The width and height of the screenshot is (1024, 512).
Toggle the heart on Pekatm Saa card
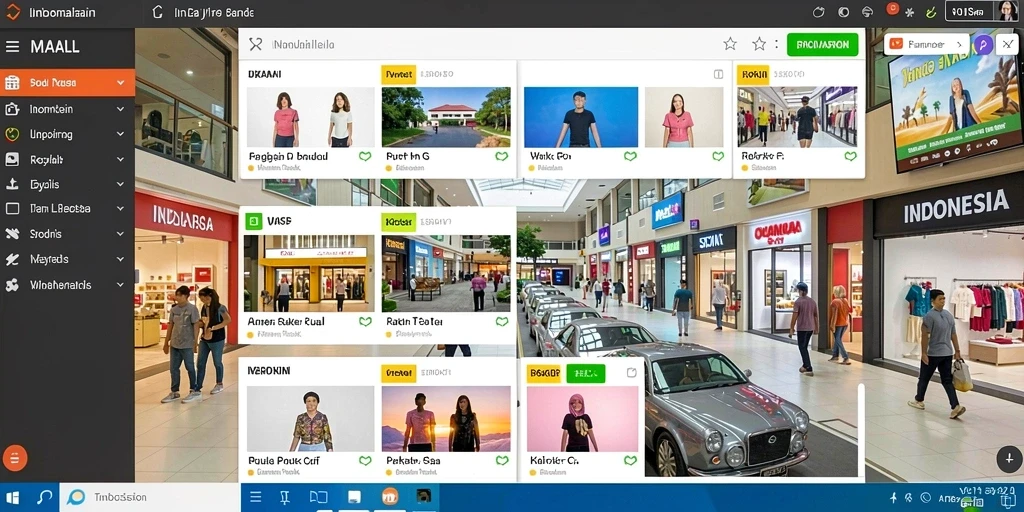[x=502, y=460]
